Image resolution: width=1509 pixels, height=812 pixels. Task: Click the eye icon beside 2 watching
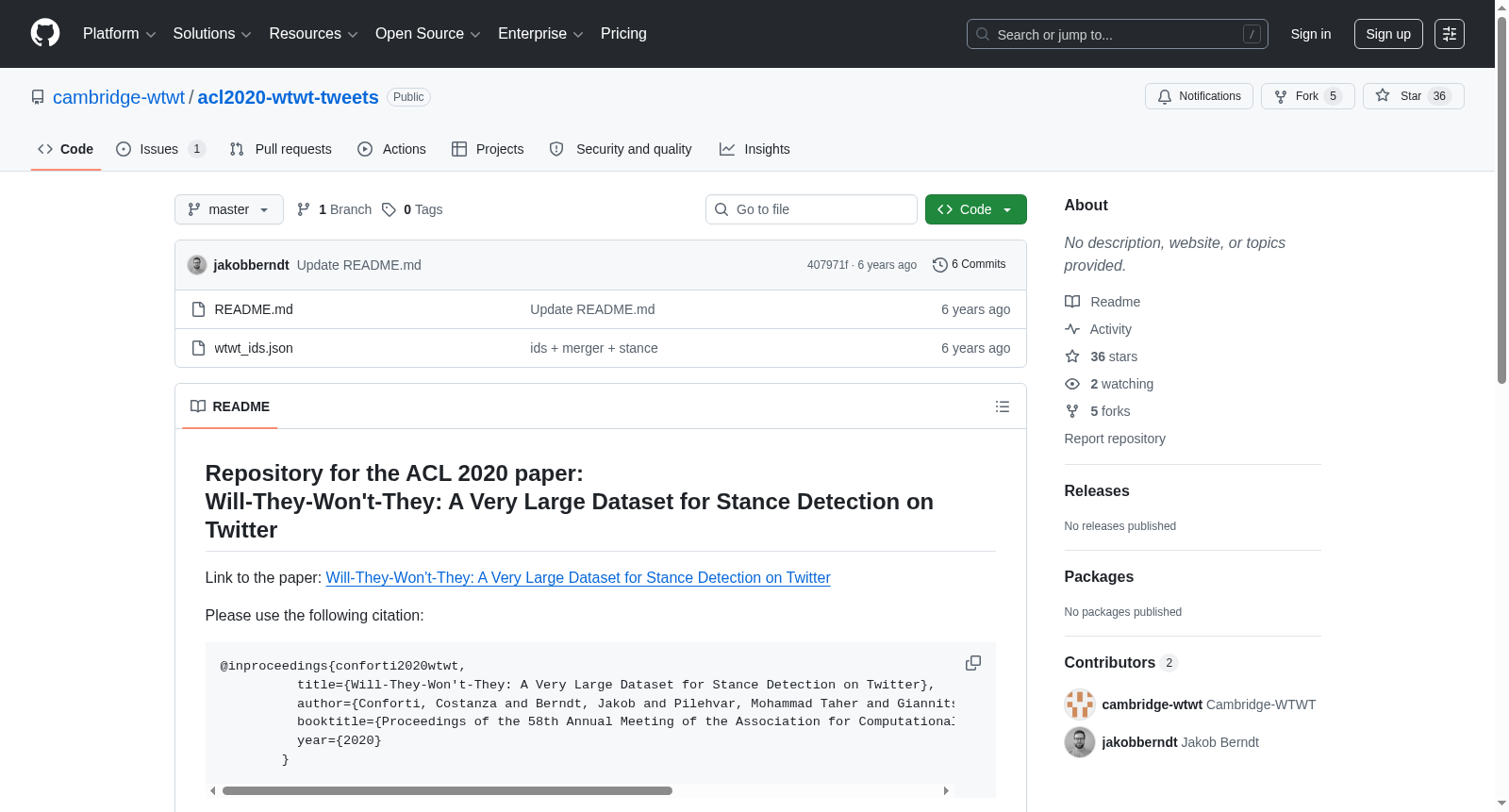point(1072,384)
